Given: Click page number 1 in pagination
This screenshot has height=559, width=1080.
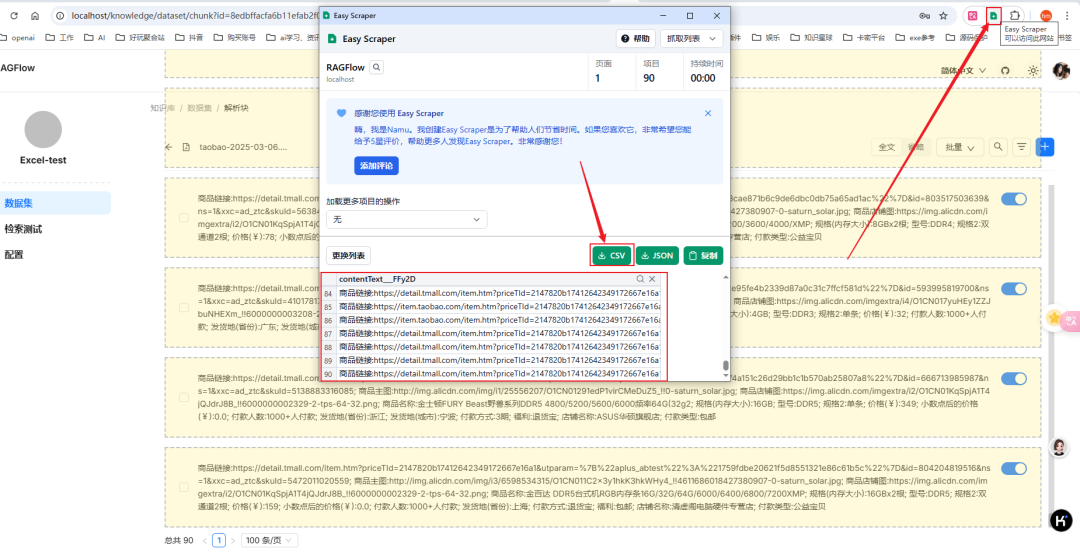Looking at the screenshot, I should [x=219, y=540].
